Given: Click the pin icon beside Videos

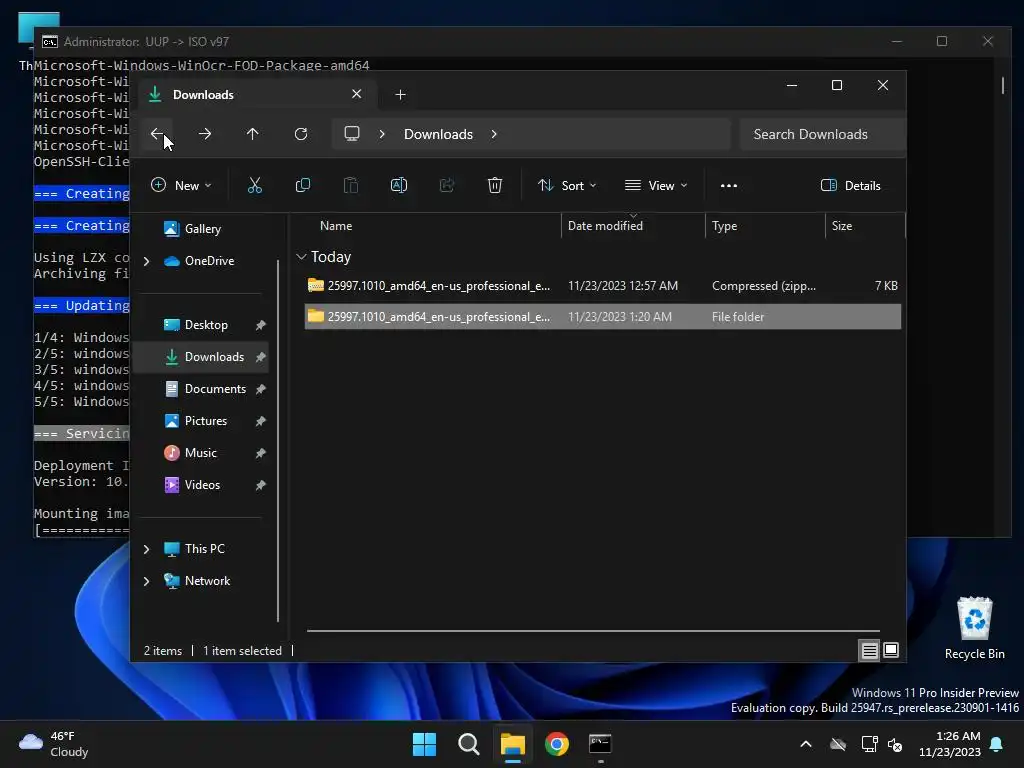Looking at the screenshot, I should [261, 485].
